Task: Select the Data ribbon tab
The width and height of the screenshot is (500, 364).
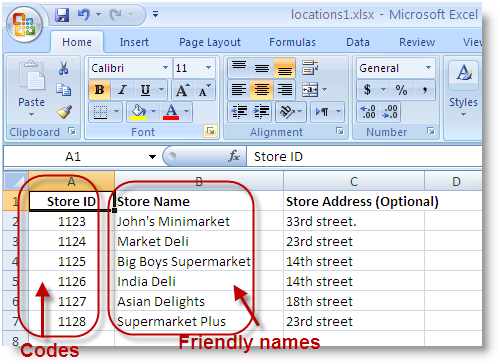Action: (x=358, y=42)
